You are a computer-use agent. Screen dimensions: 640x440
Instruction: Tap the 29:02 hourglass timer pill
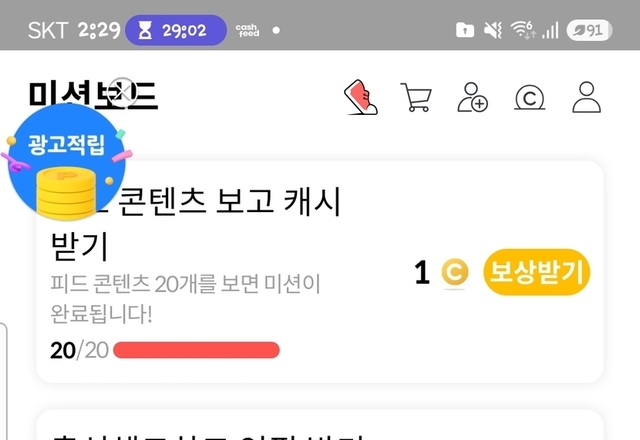tap(176, 30)
